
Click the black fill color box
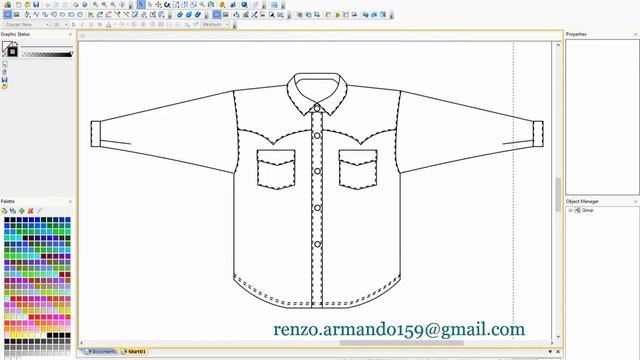[x=13, y=52]
